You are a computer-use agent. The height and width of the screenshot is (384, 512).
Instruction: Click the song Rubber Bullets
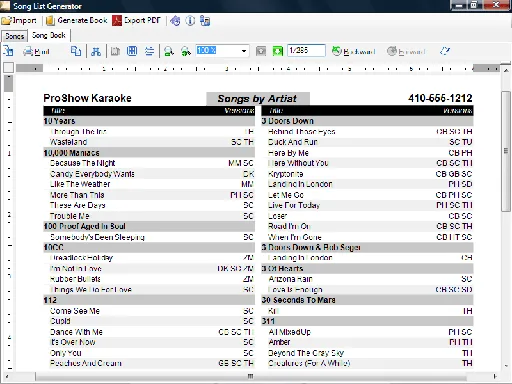(75, 279)
